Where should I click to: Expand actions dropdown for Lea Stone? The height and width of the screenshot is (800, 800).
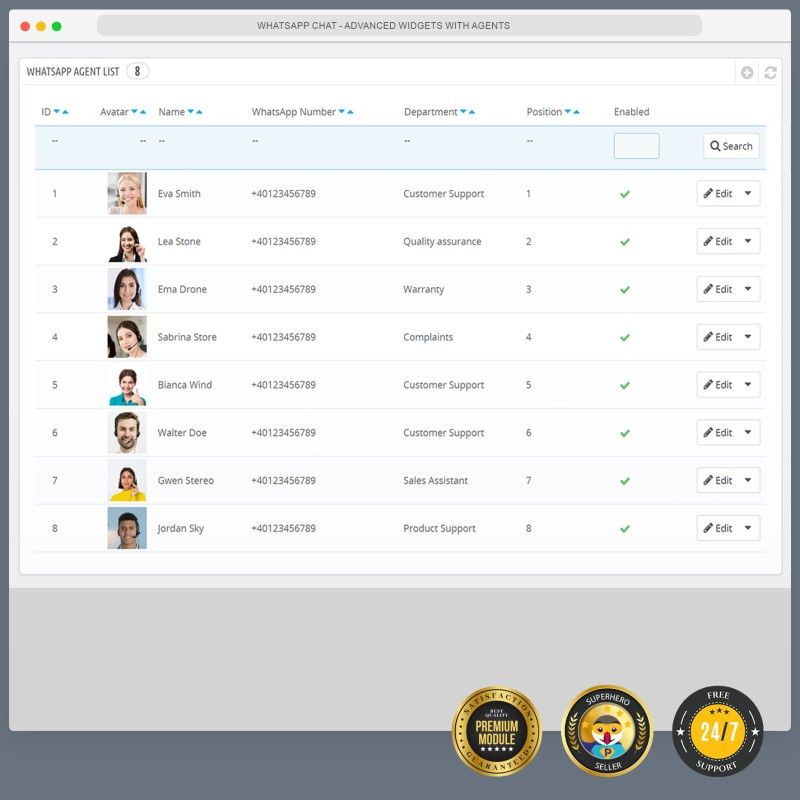tap(748, 241)
